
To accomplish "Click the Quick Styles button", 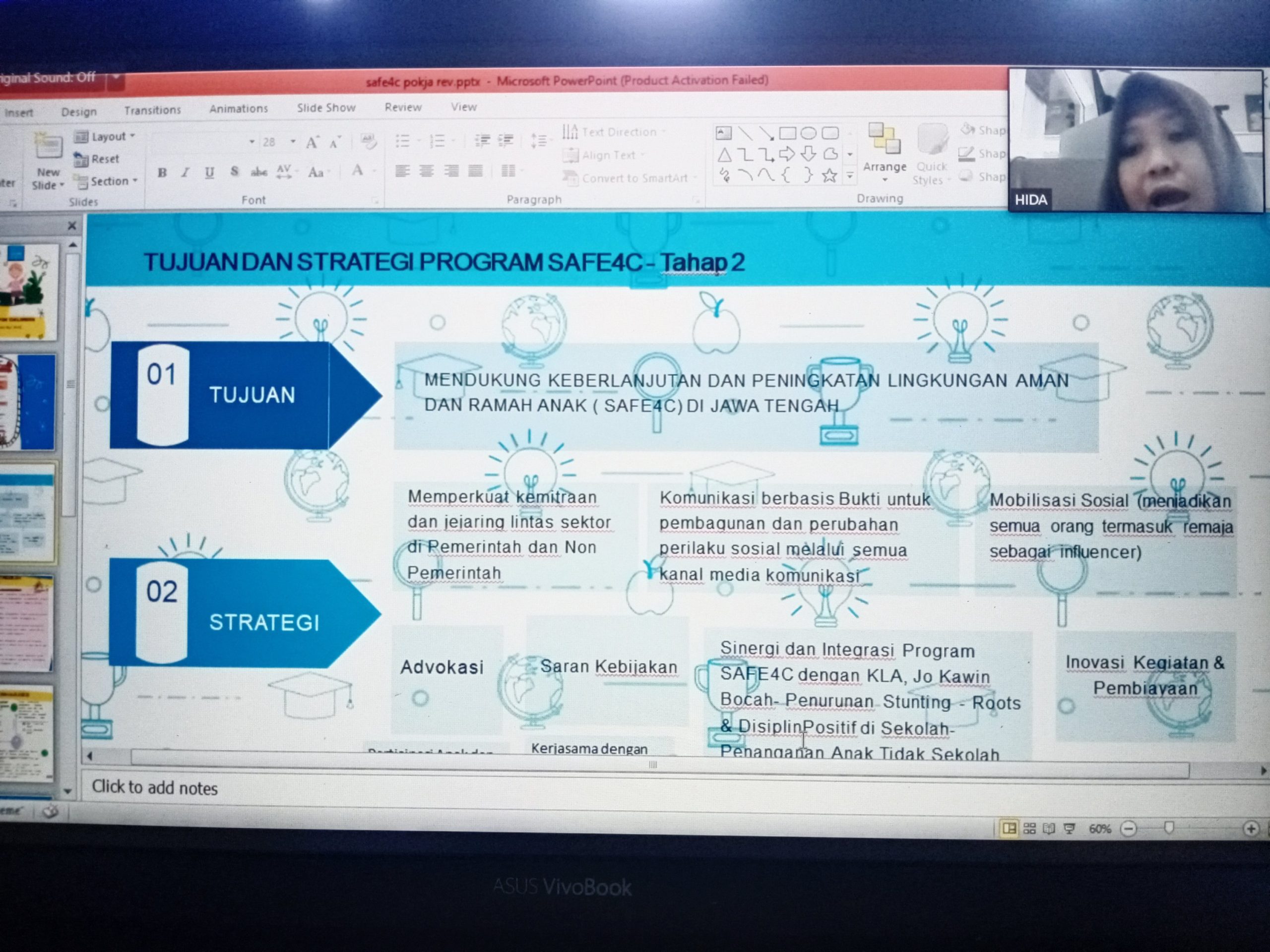I will (931, 154).
